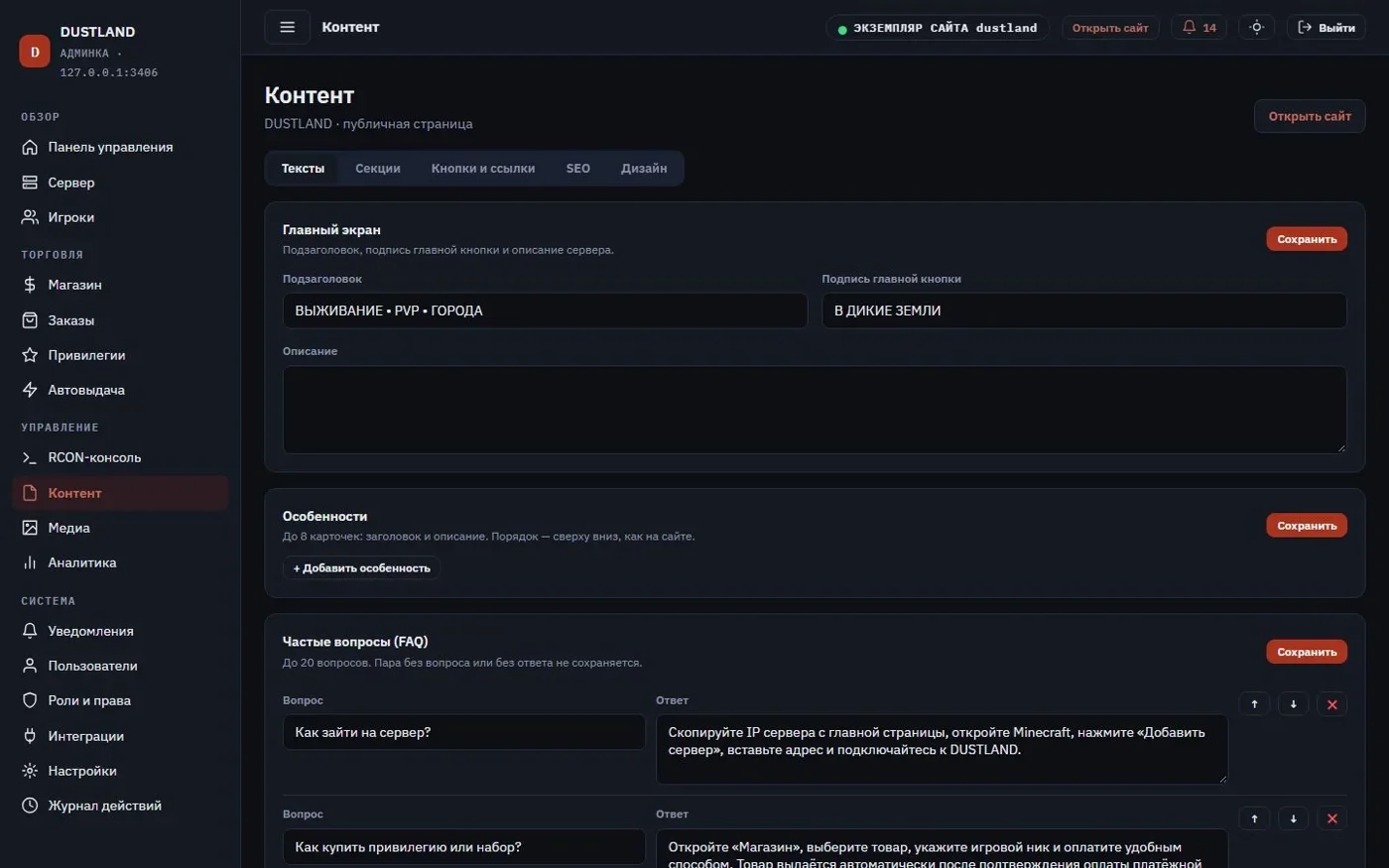Focus the Подзаголовок input field

coord(545,310)
